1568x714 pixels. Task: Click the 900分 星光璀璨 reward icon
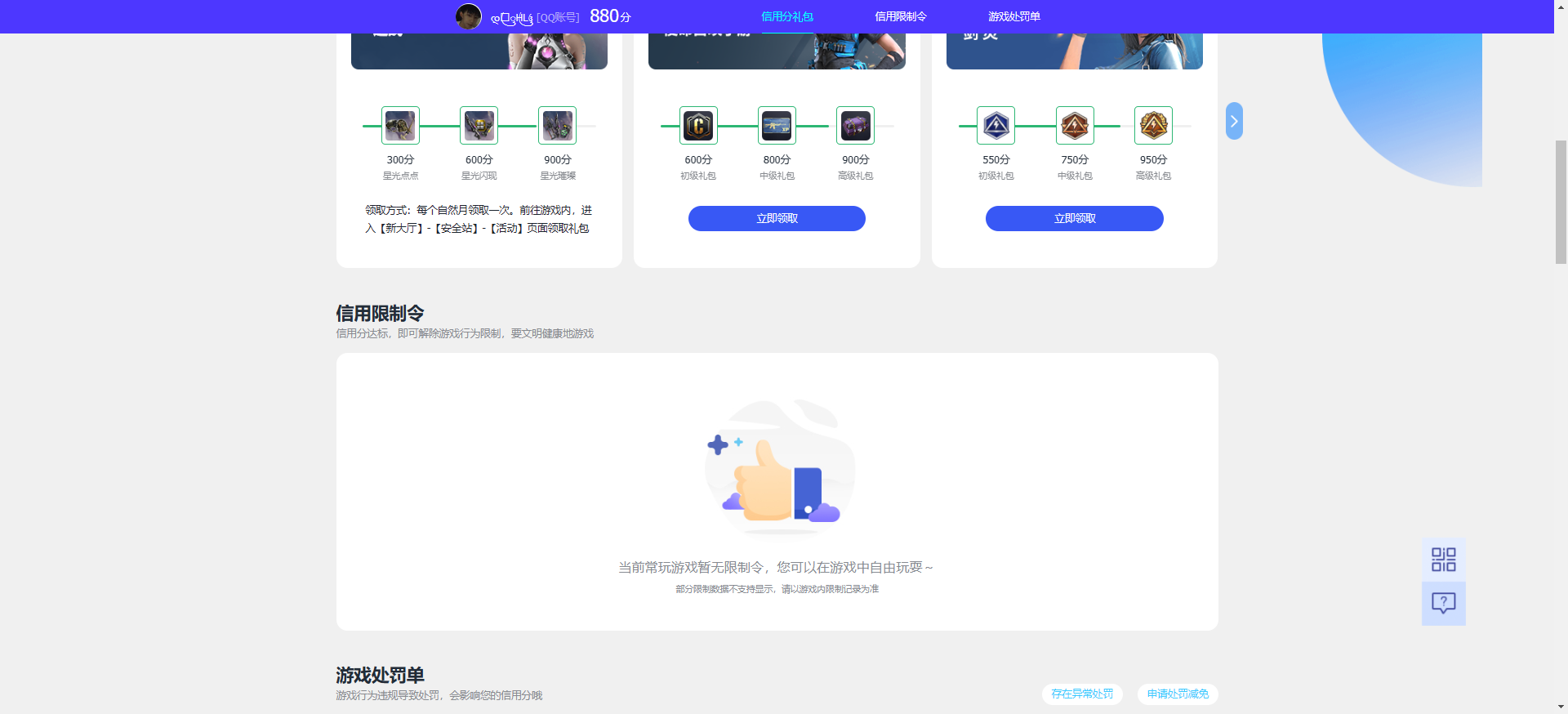tap(557, 126)
